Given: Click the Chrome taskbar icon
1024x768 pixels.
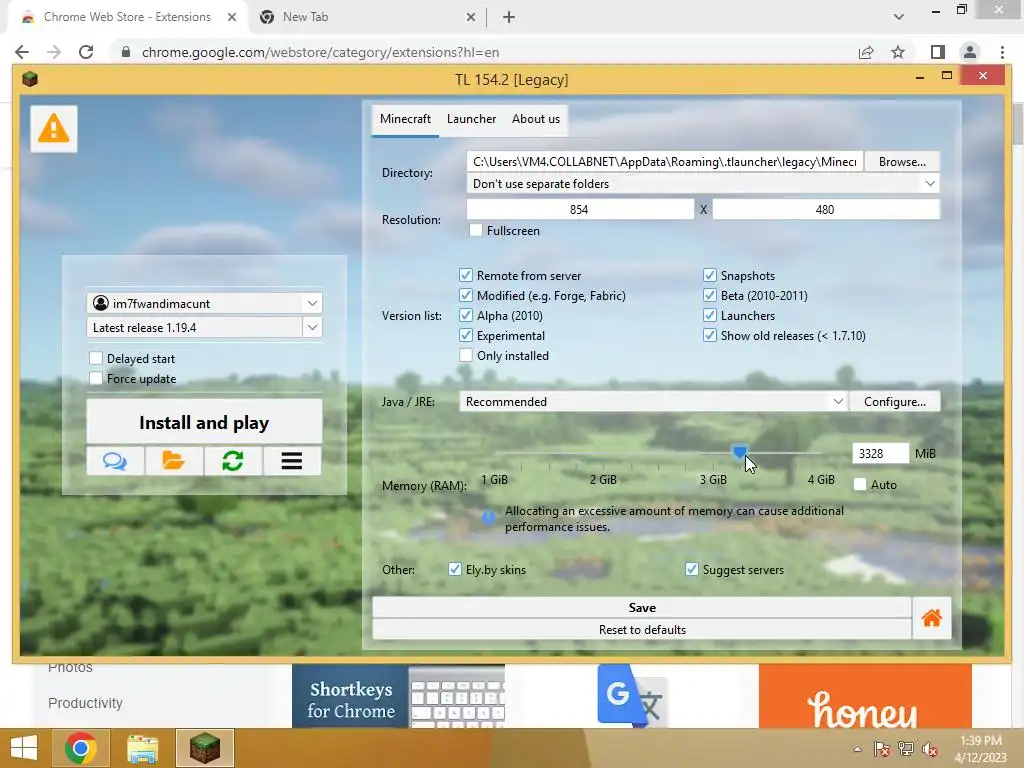Looking at the screenshot, I should [x=81, y=748].
